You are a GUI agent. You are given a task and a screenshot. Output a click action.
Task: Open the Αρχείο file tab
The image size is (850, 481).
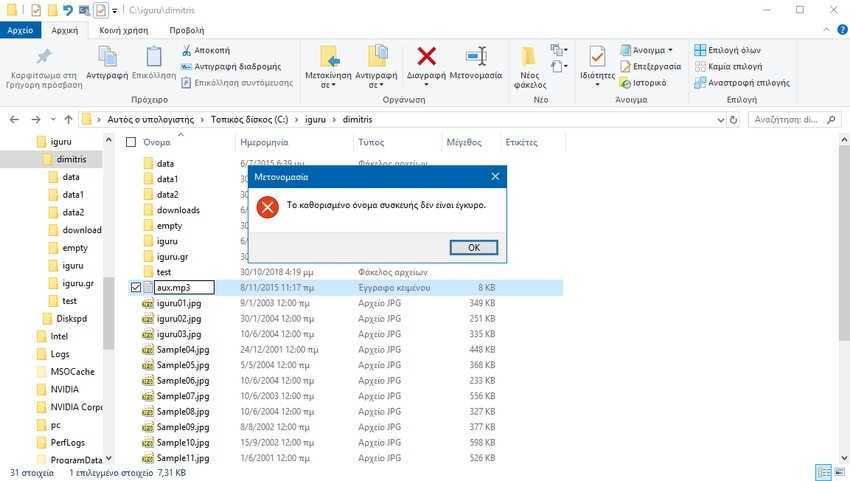[20, 30]
